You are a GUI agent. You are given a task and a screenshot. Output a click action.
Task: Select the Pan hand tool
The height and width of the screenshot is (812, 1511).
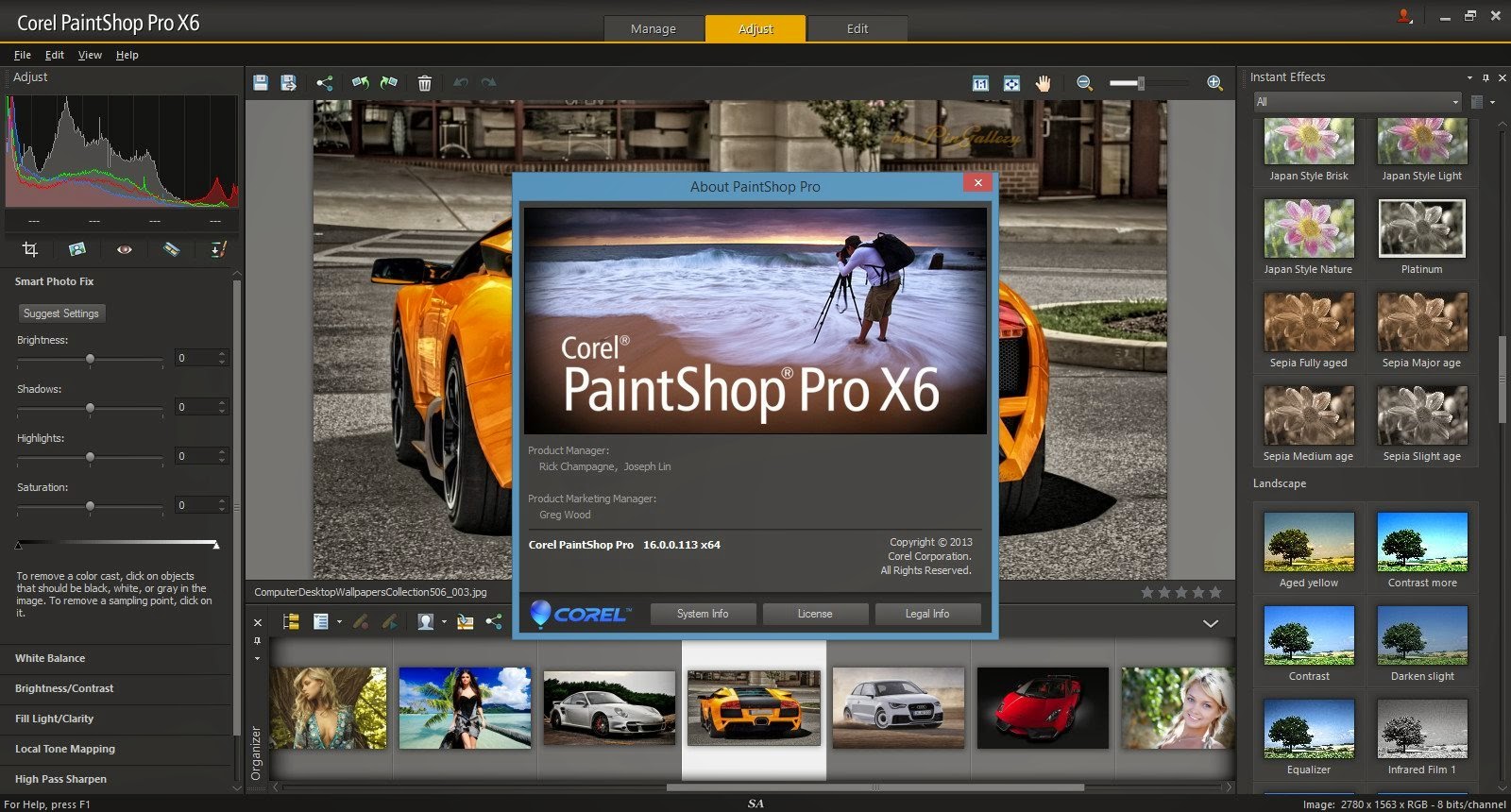pos(1043,83)
